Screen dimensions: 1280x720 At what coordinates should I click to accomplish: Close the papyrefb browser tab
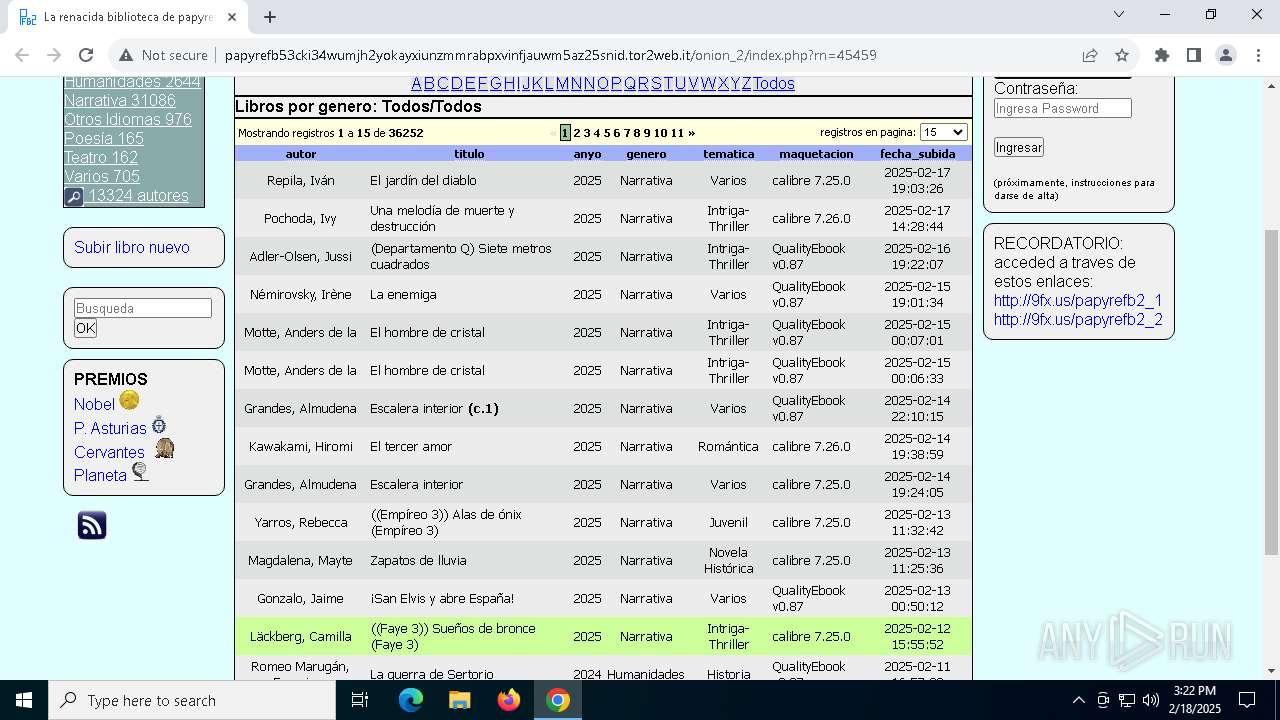point(232,17)
